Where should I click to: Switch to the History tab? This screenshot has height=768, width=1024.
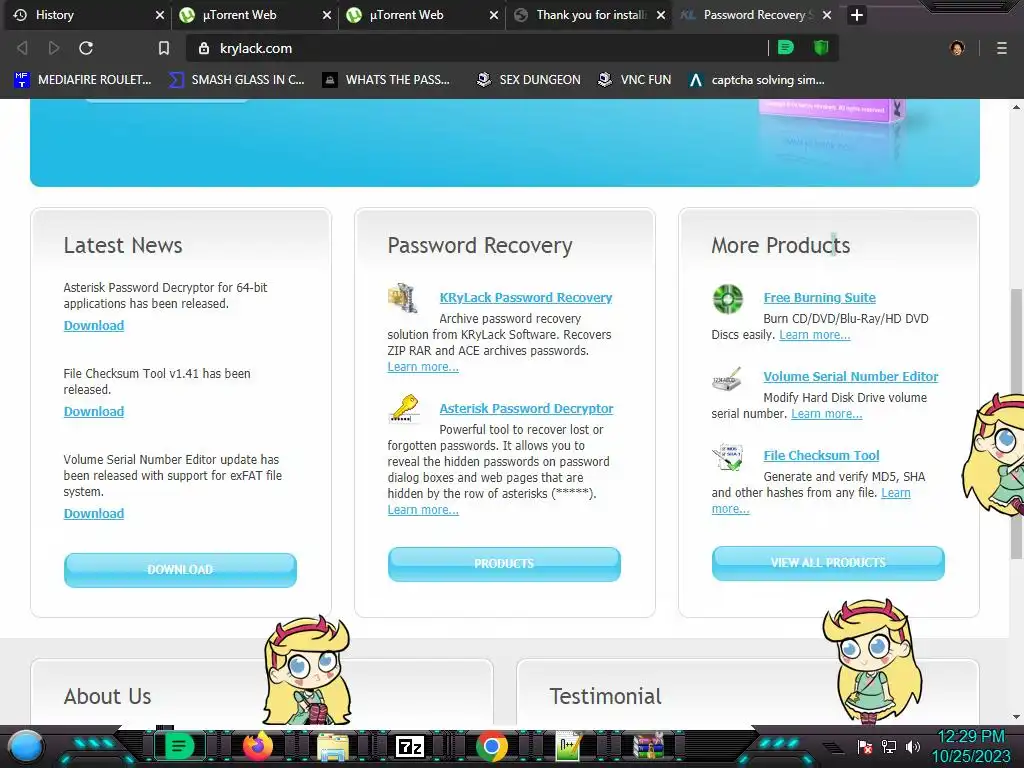pyautogui.click(x=88, y=15)
